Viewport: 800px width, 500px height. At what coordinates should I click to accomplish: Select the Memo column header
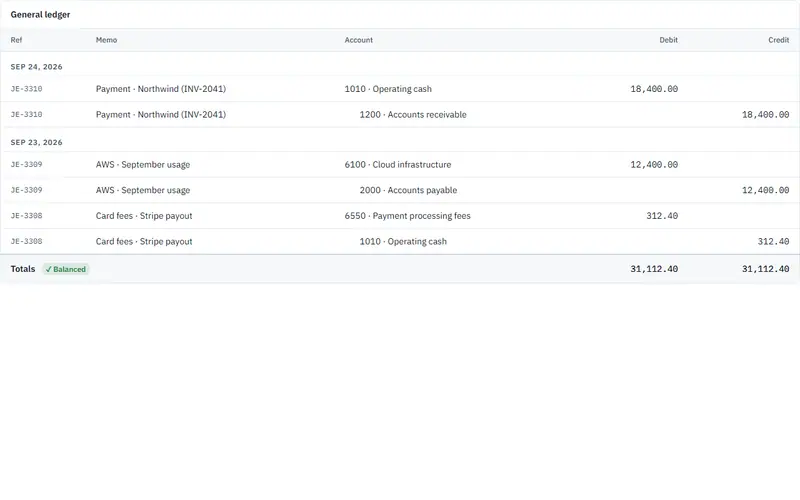[x=106, y=40]
